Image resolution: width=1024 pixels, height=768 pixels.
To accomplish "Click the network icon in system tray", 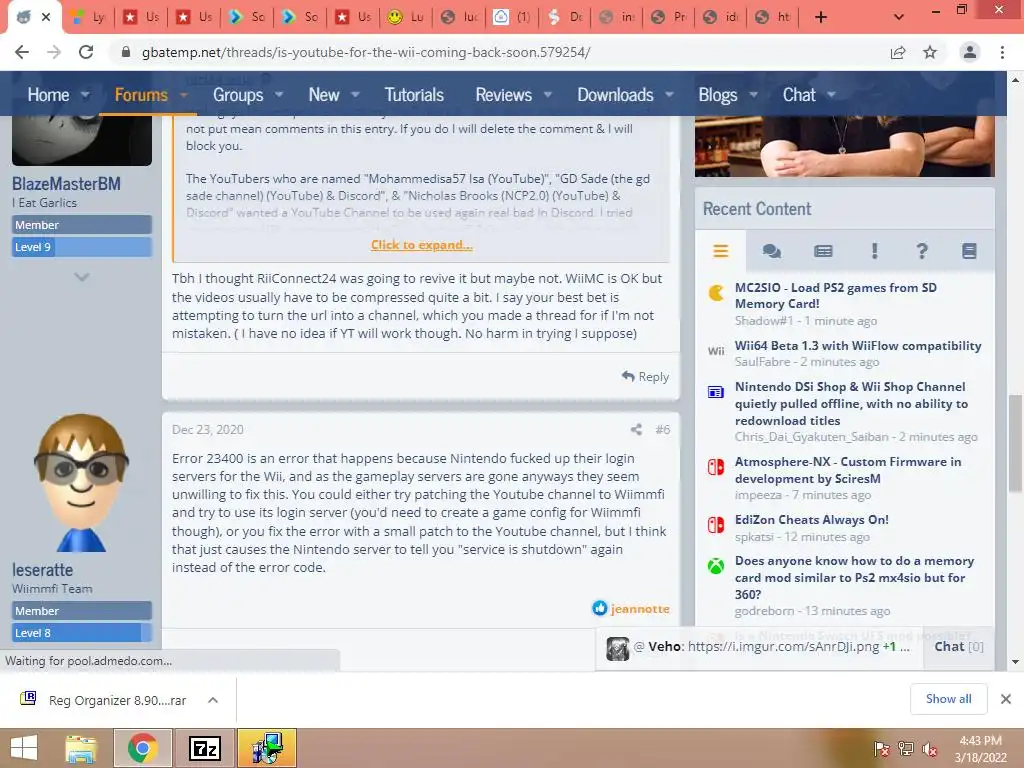I will [905, 749].
